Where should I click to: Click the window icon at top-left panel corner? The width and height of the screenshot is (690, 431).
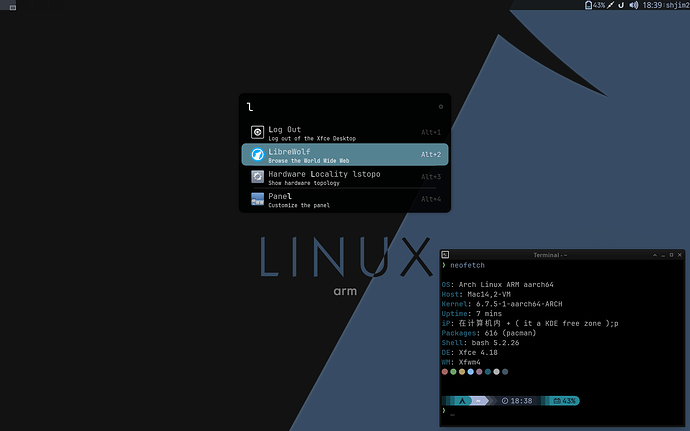click(13, 7)
